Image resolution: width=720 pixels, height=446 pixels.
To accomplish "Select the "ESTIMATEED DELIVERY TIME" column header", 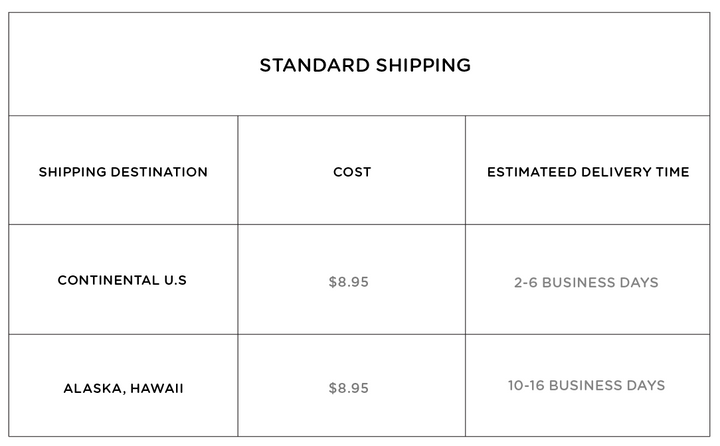I will (588, 172).
